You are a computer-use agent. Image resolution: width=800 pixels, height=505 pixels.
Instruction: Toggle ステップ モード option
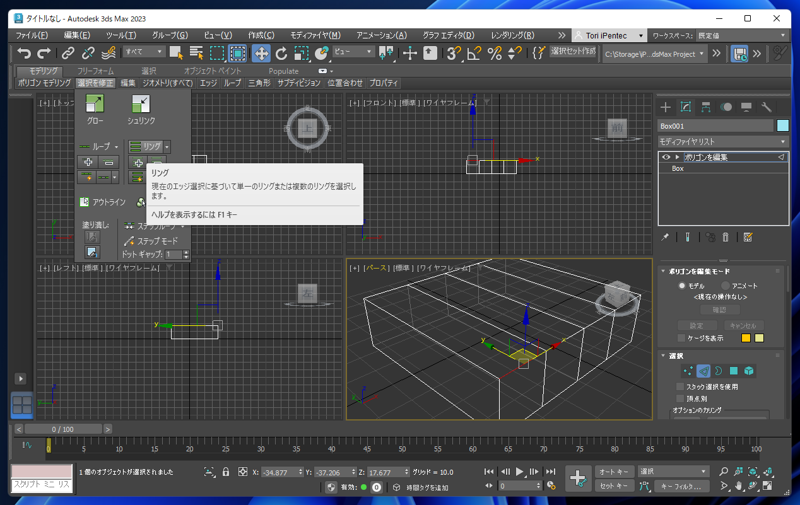click(151, 241)
